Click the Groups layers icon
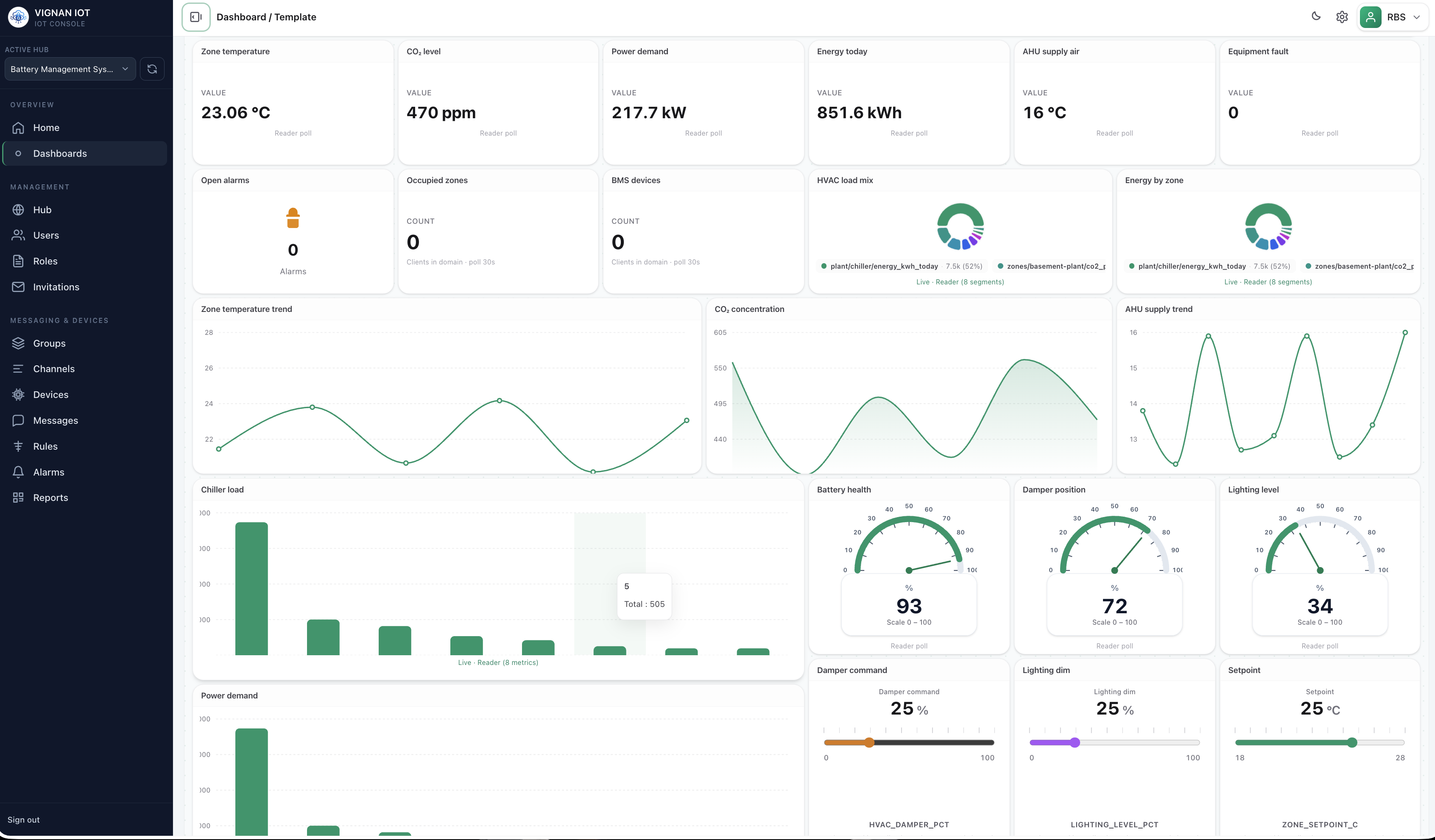The image size is (1435, 840). 18,343
